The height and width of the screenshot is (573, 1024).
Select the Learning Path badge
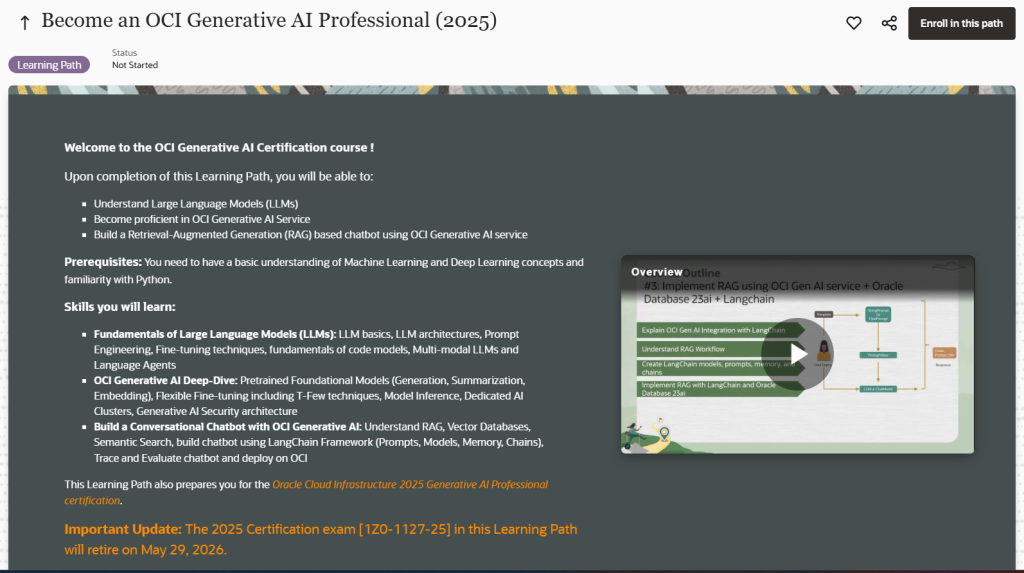(49, 65)
